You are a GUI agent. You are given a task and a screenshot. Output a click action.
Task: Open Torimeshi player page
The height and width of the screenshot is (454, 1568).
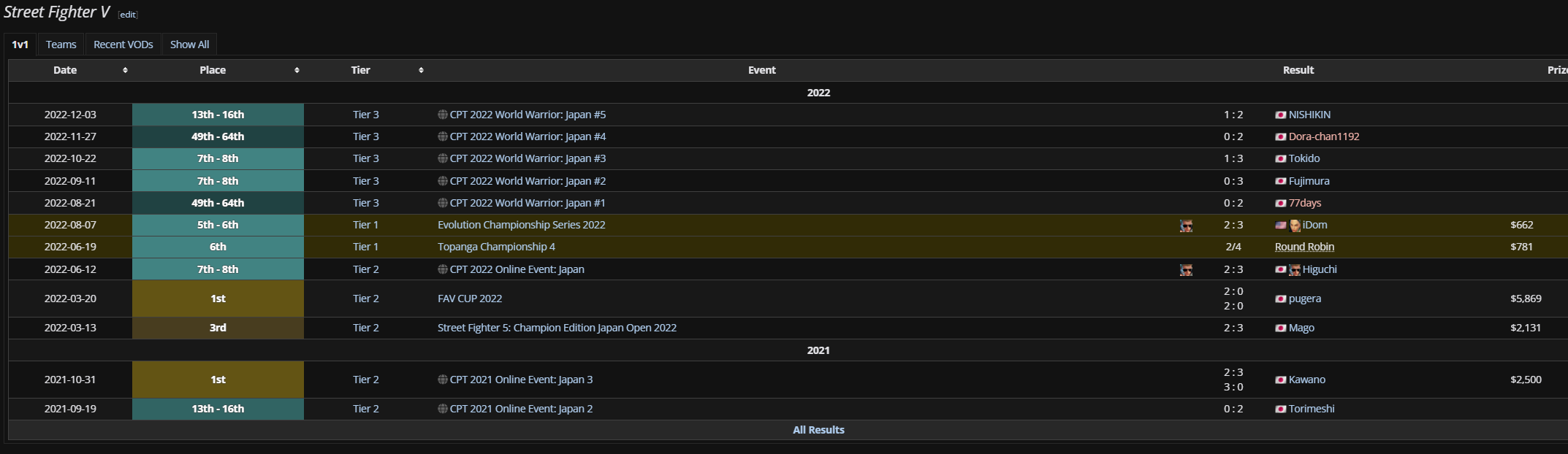pyautogui.click(x=1312, y=409)
